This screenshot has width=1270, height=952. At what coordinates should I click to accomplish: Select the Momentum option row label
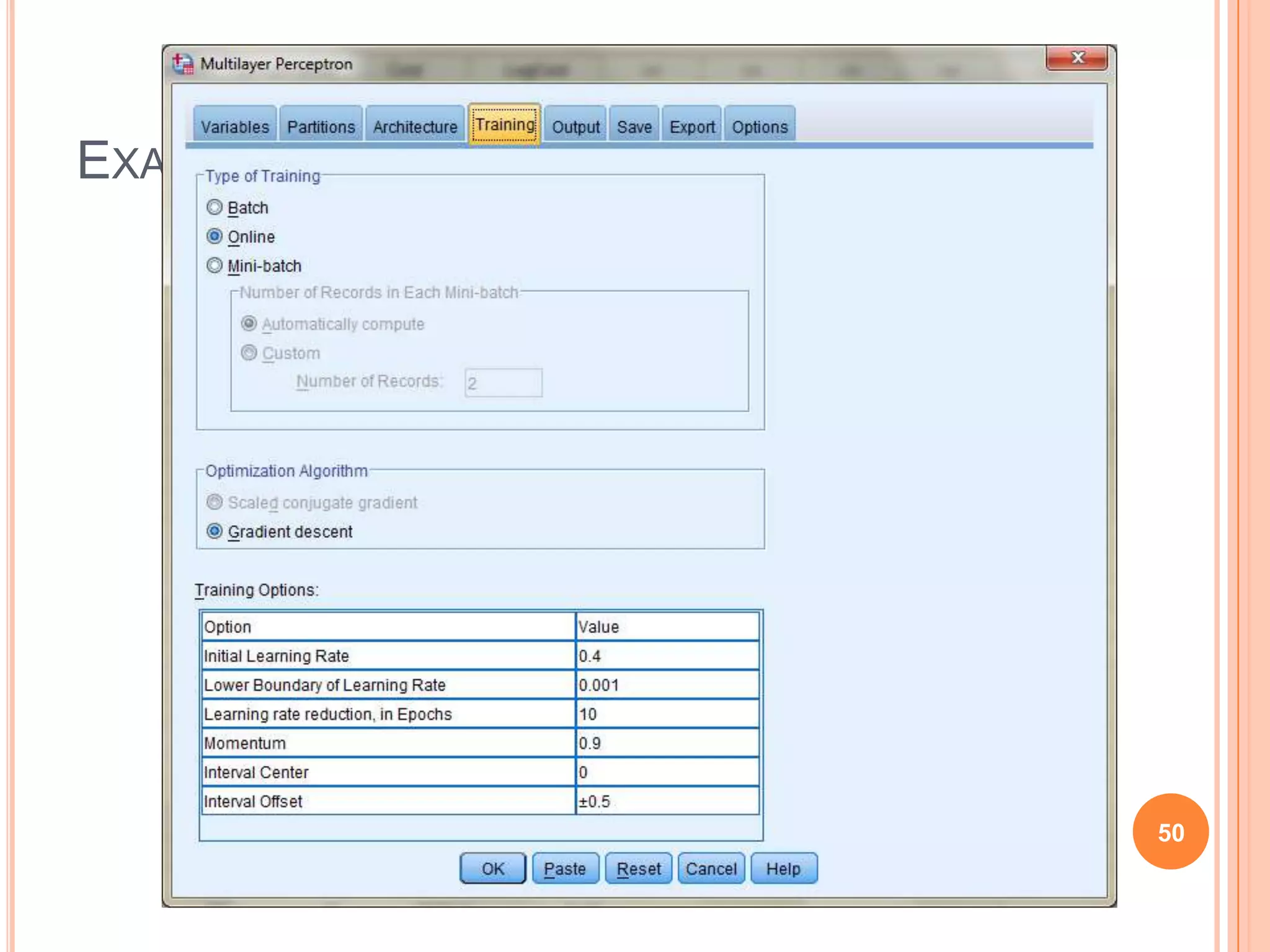[388, 743]
